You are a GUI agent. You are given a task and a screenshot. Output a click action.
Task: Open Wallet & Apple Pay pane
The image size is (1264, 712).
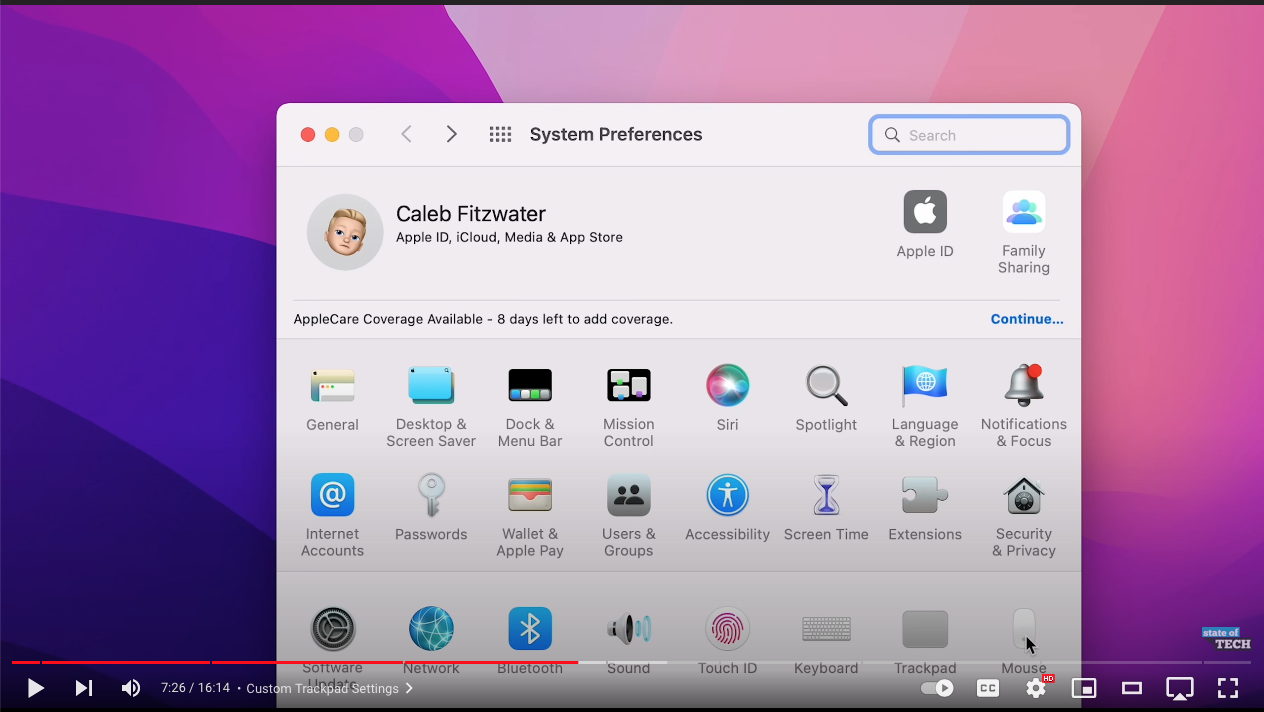(530, 516)
